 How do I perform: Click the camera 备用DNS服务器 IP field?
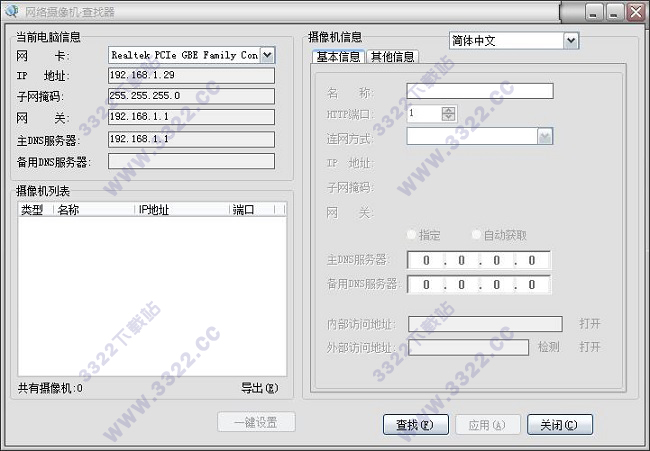point(479,284)
